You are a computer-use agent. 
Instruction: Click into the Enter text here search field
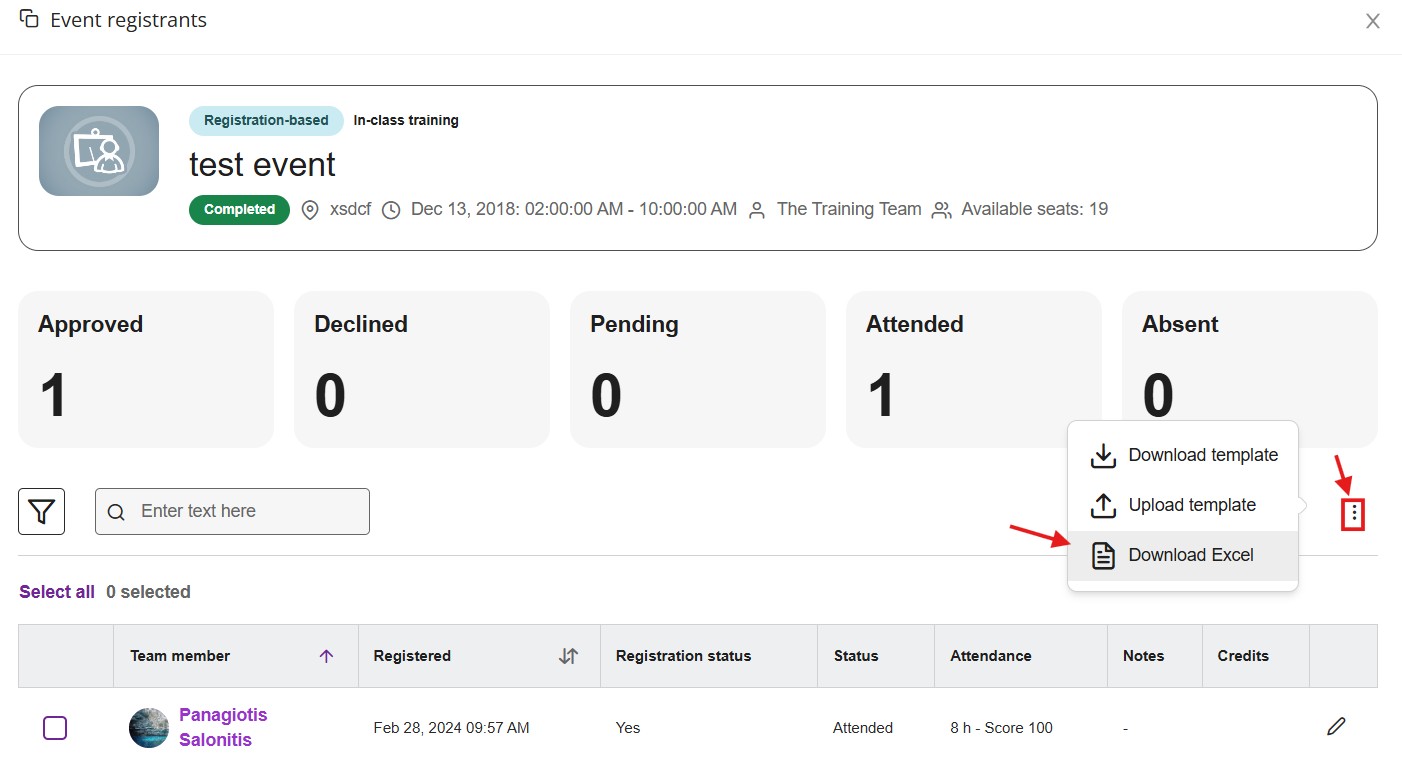point(232,512)
